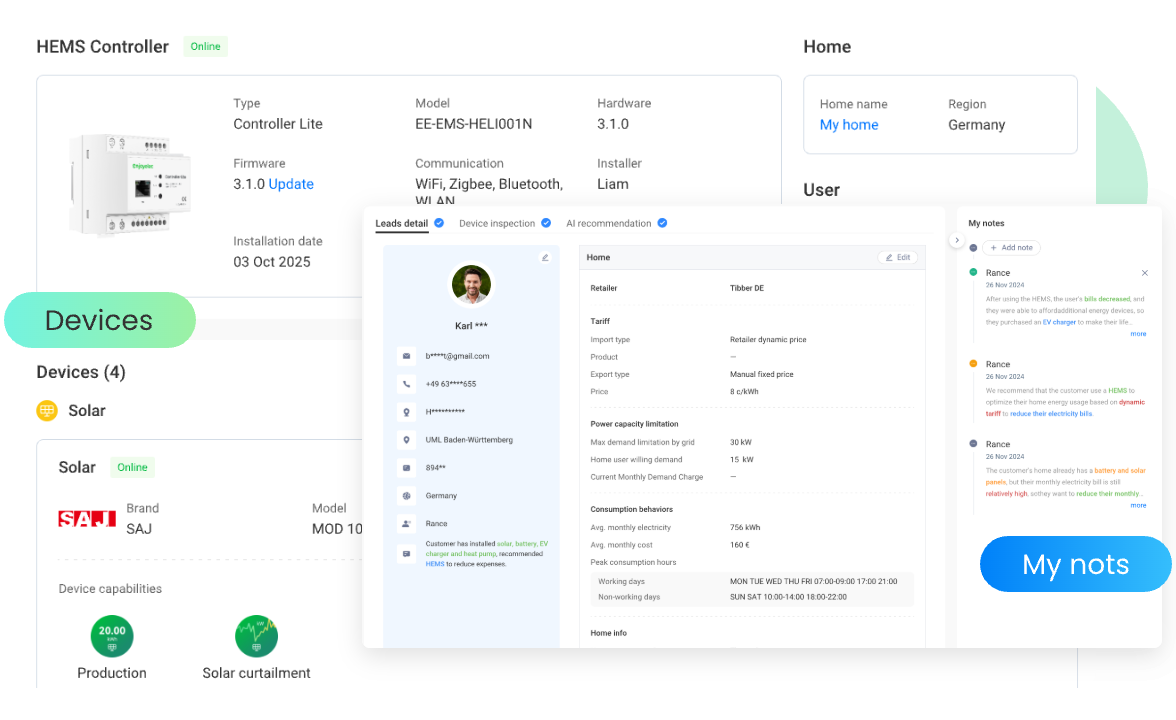The width and height of the screenshot is (1176, 720).
Task: Click the blue check next to AI recommendation
Action: pyautogui.click(x=662, y=223)
